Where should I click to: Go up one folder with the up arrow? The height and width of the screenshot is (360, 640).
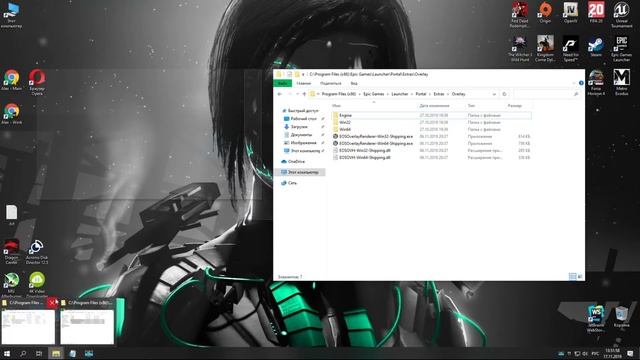pyautogui.click(x=304, y=94)
